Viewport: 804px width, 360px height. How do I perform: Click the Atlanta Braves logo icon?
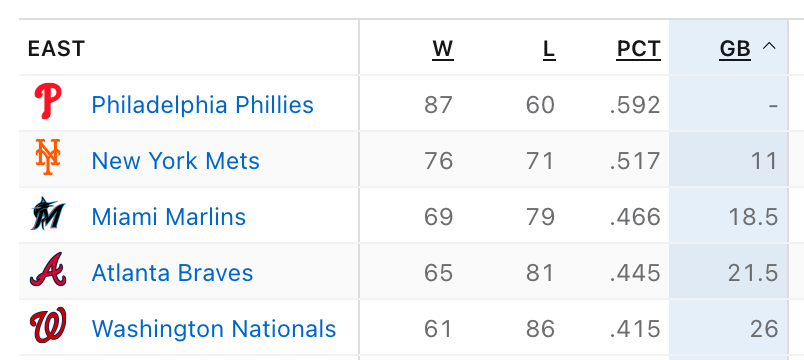click(48, 269)
